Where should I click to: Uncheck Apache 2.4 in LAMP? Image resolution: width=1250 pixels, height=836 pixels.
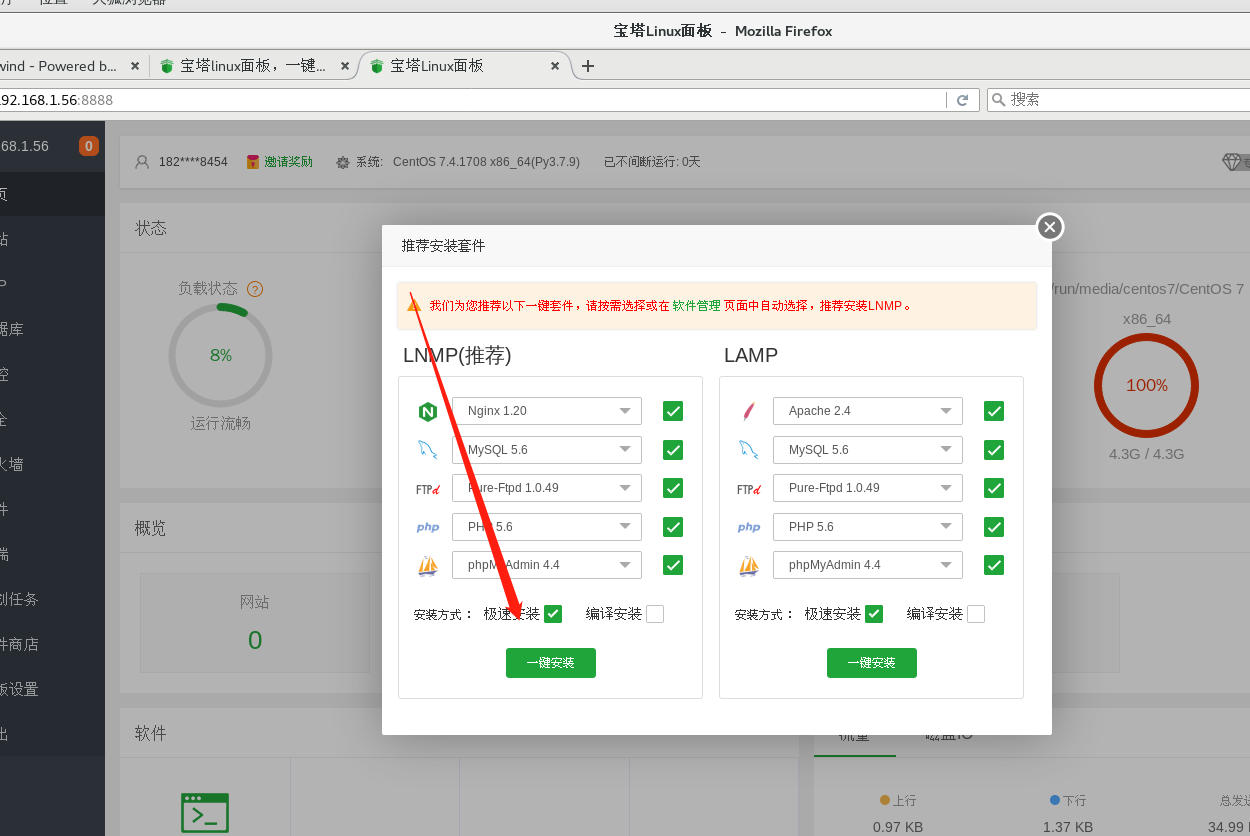(x=994, y=411)
